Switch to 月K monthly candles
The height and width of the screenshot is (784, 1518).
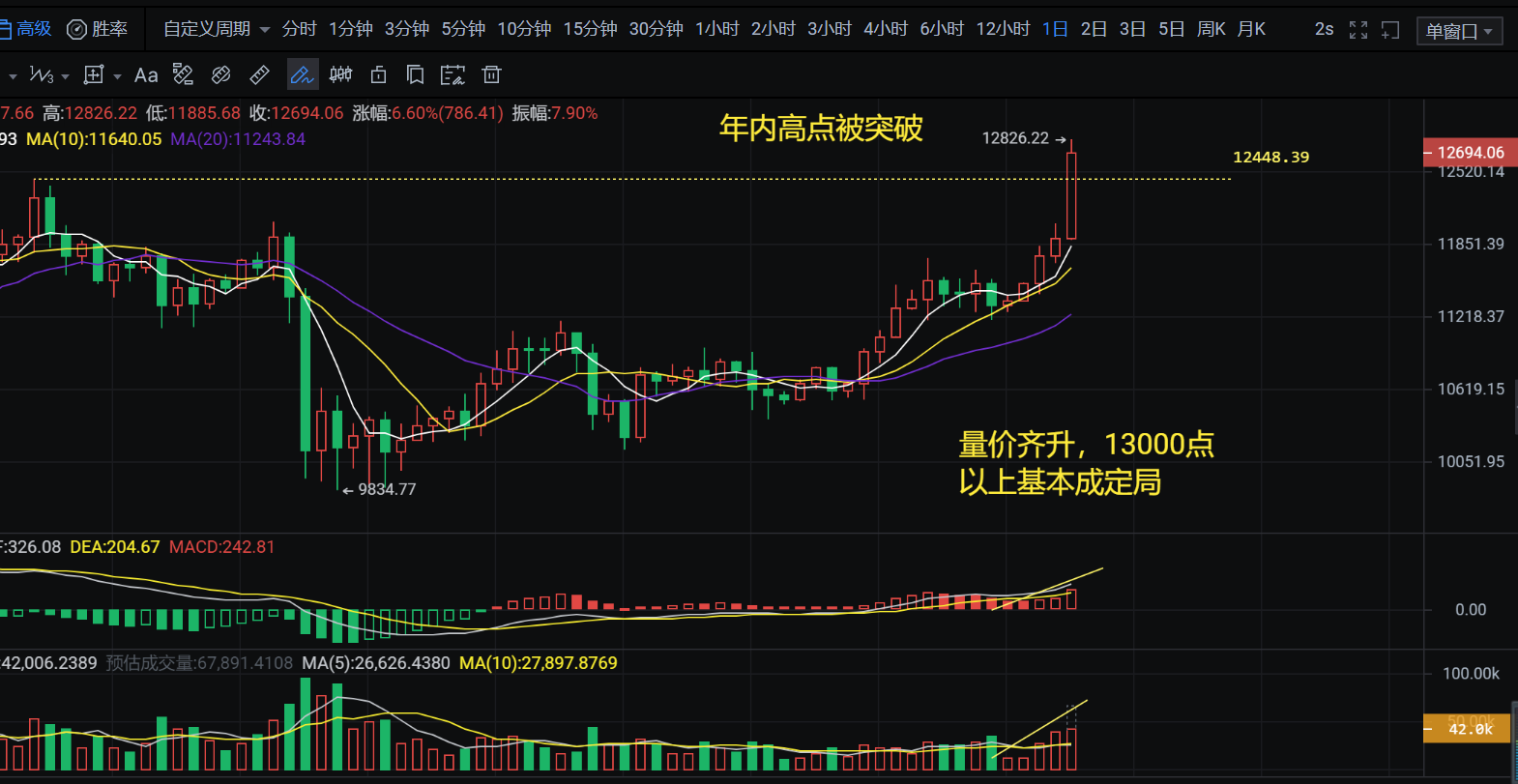pos(1251,29)
